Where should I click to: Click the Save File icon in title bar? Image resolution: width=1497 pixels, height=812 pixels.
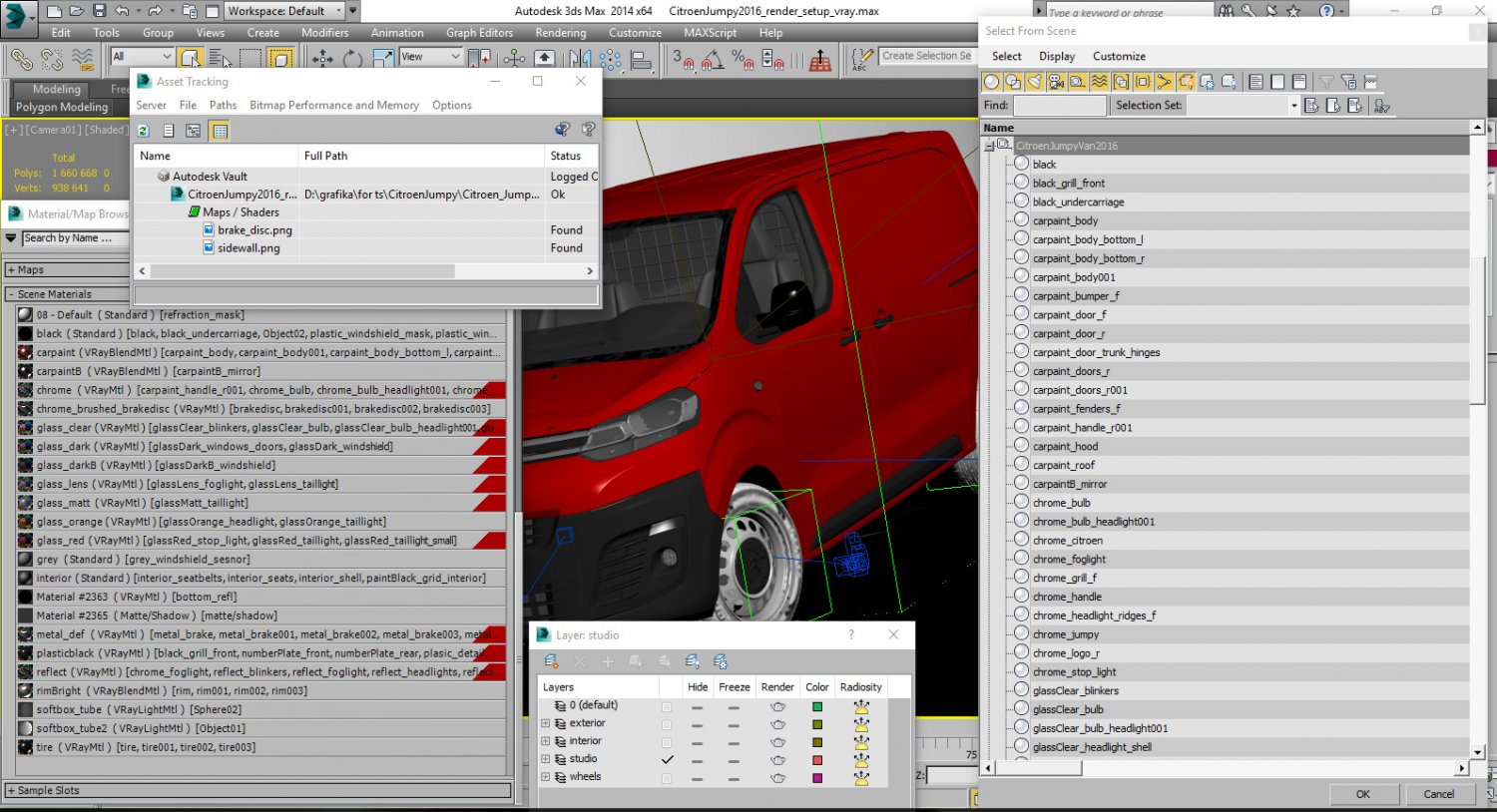pyautogui.click(x=99, y=11)
